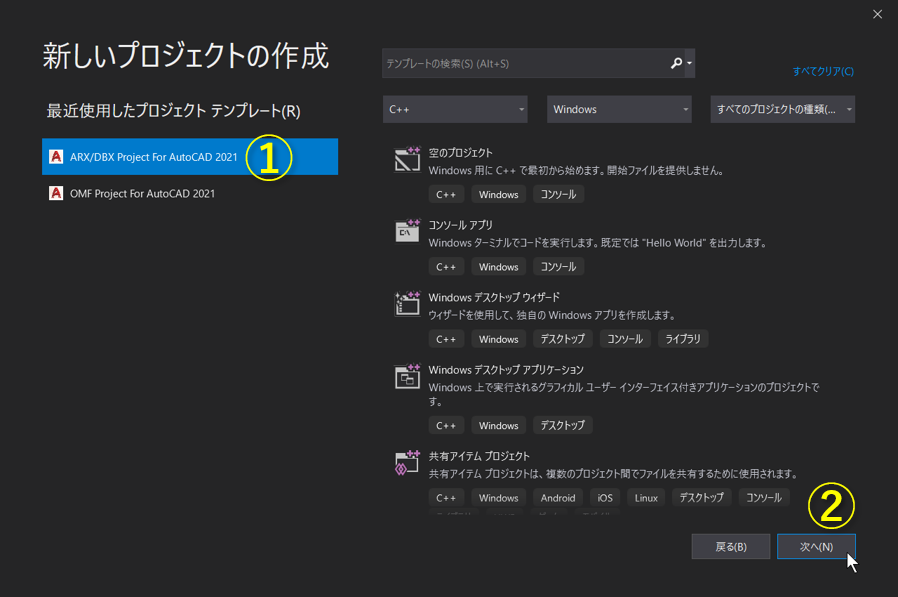Click the コンソール tag under デスクトップ ウィザード
This screenshot has width=898, height=597.
point(625,339)
